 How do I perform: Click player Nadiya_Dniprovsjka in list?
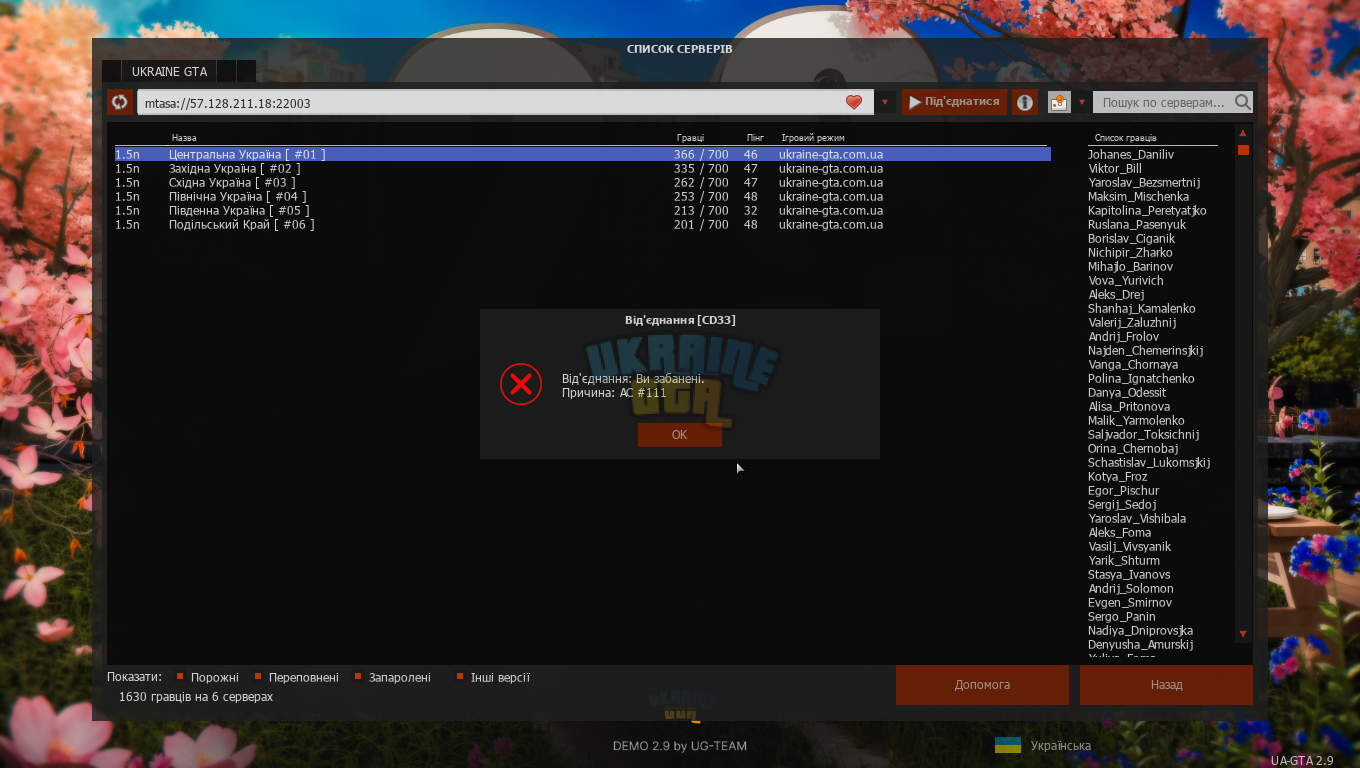point(1140,631)
